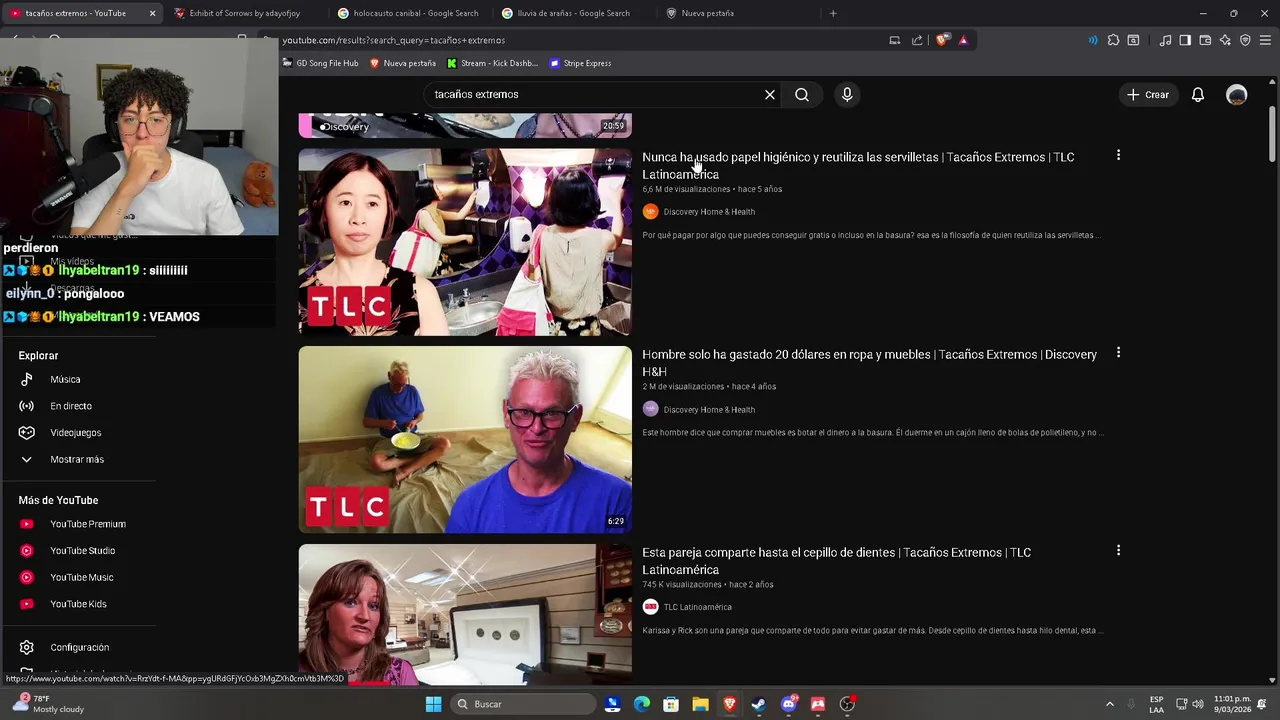The width and height of the screenshot is (1280, 720).
Task: Click TLC Latinoamérica channel avatar
Action: point(650,607)
